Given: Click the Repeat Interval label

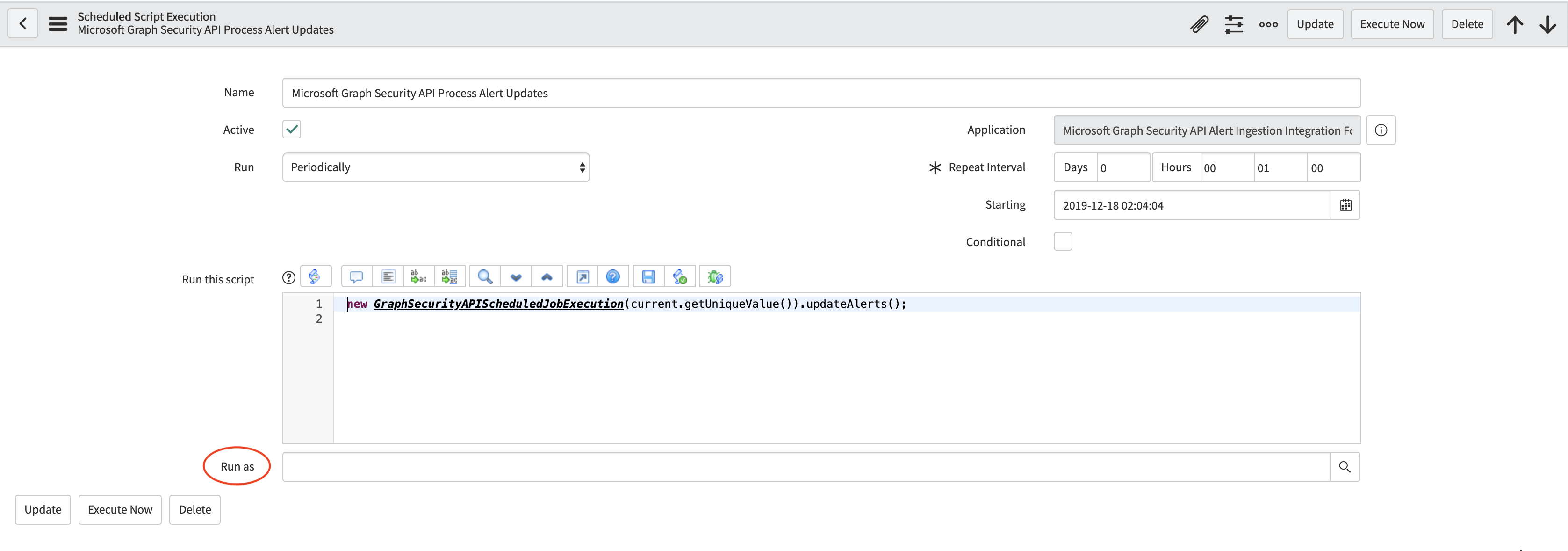Looking at the screenshot, I should click(x=987, y=167).
